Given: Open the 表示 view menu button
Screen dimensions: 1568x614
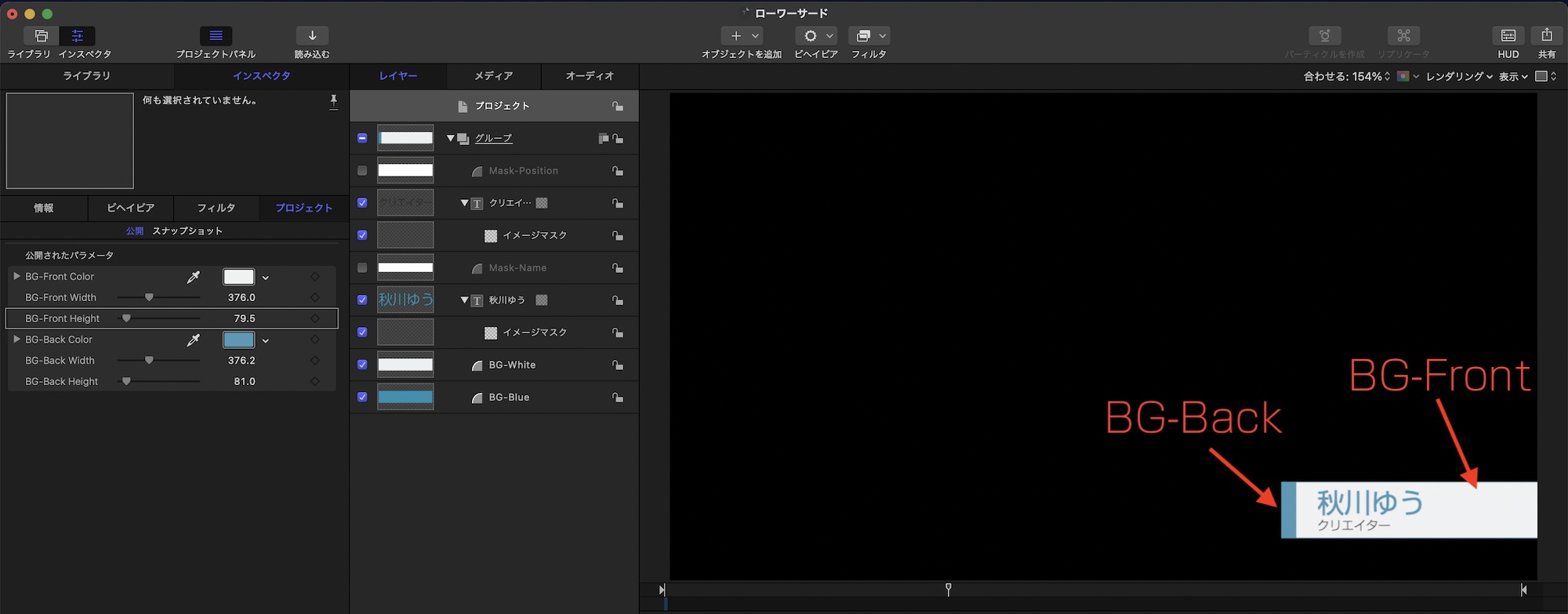Looking at the screenshot, I should coord(1513,76).
